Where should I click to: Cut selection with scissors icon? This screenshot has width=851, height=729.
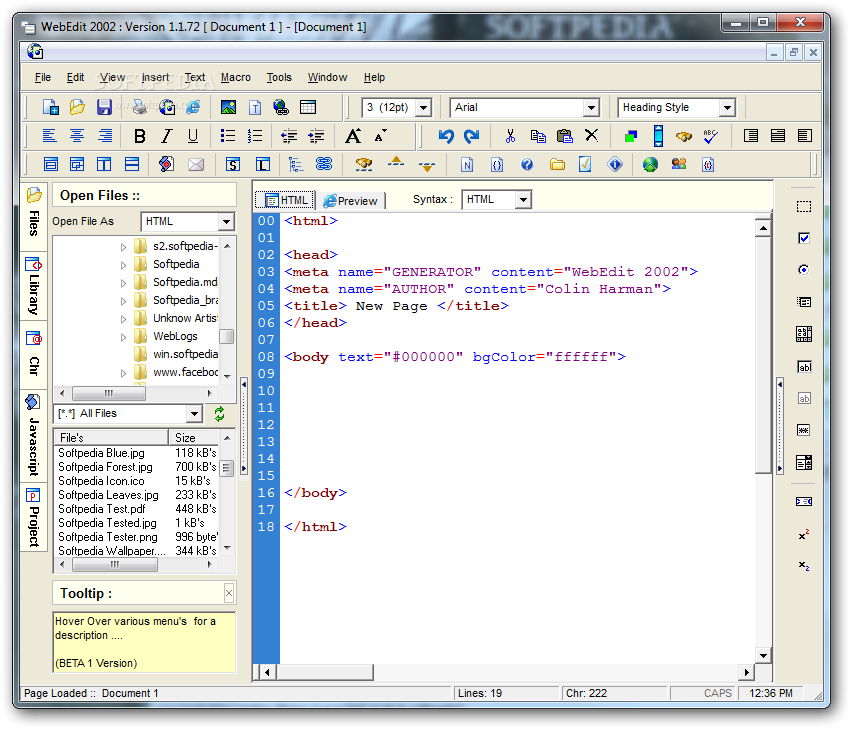(510, 136)
